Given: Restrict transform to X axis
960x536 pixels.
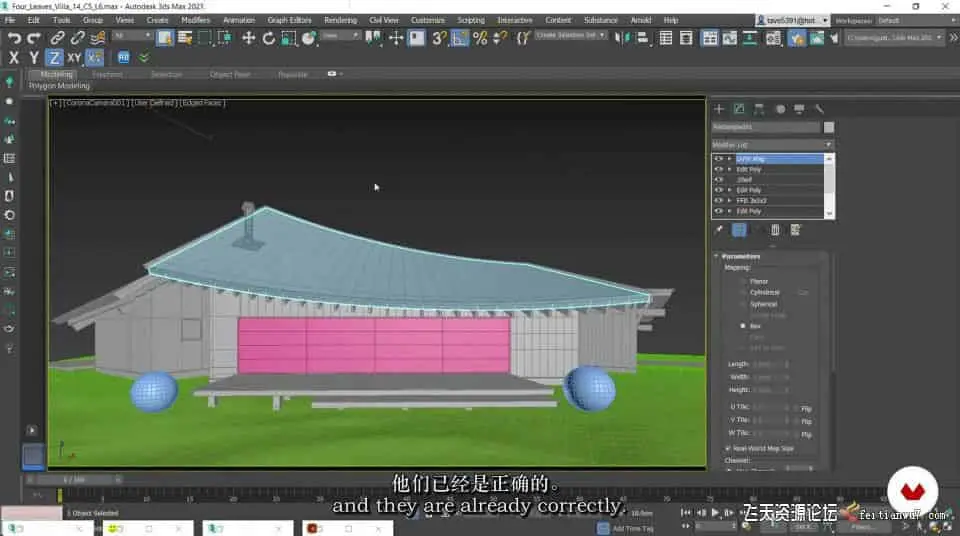Looking at the screenshot, I should point(13,58).
